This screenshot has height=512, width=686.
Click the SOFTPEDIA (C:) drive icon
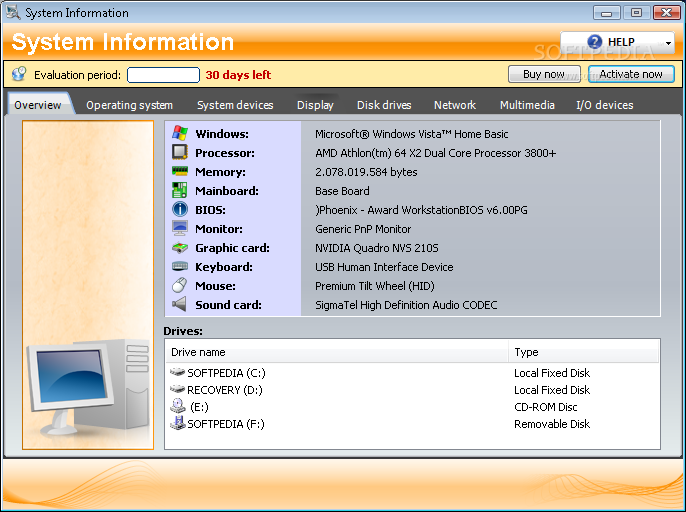coord(178,372)
